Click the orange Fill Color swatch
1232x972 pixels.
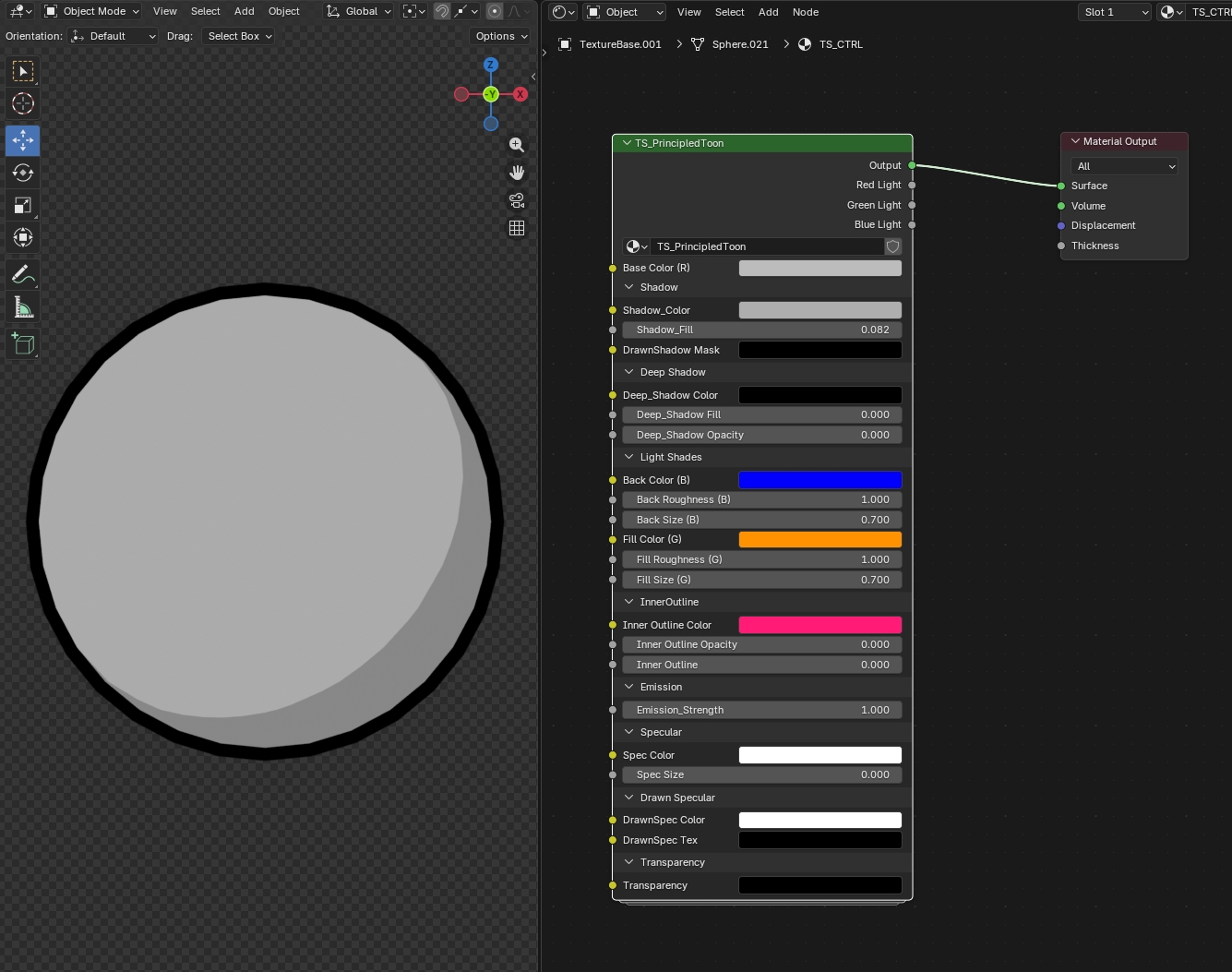coord(819,539)
